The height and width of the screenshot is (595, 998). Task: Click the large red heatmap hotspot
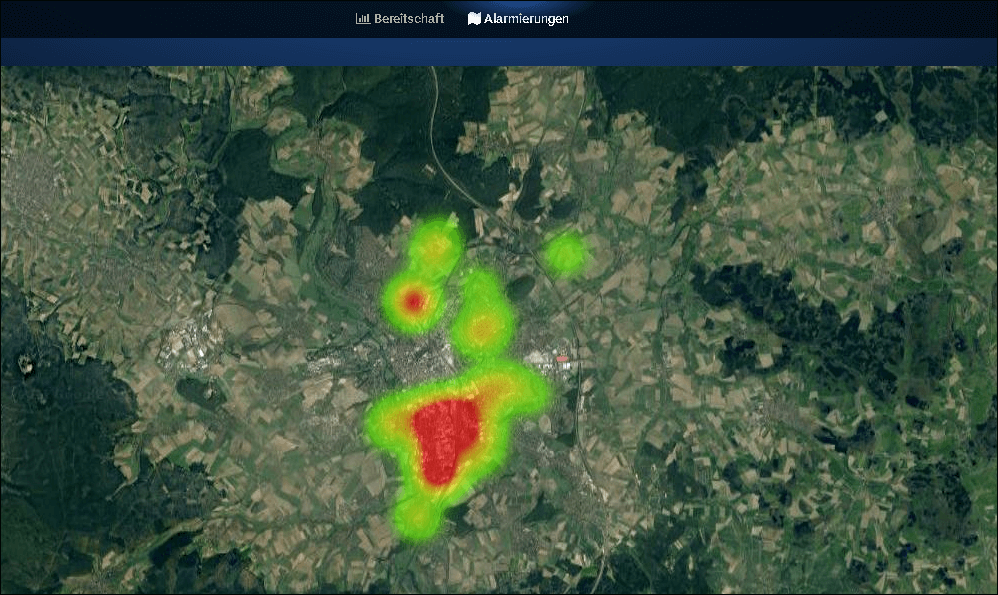coord(446,440)
